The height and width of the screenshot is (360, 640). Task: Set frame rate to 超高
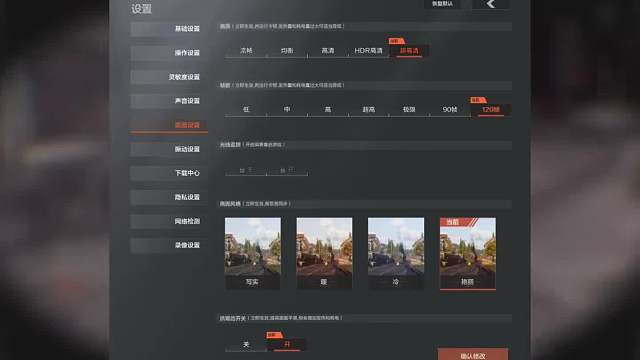(369, 109)
